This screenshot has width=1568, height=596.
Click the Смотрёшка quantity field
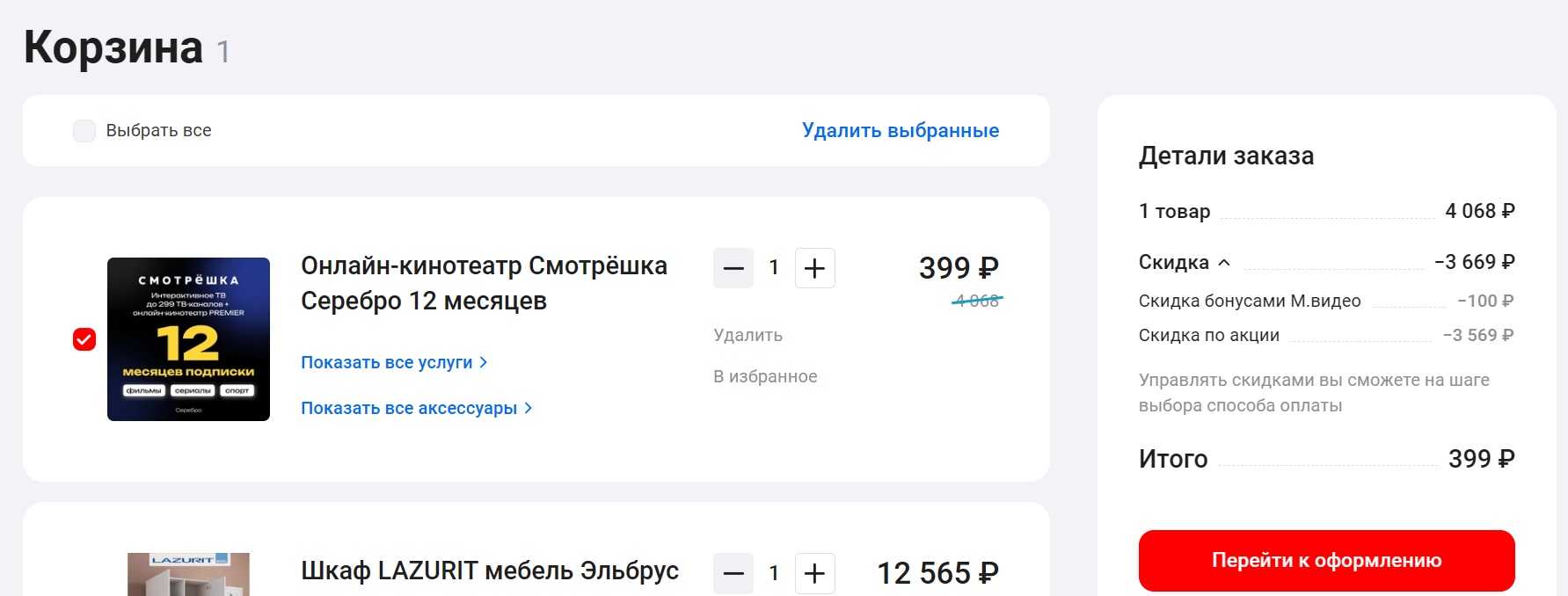774,268
